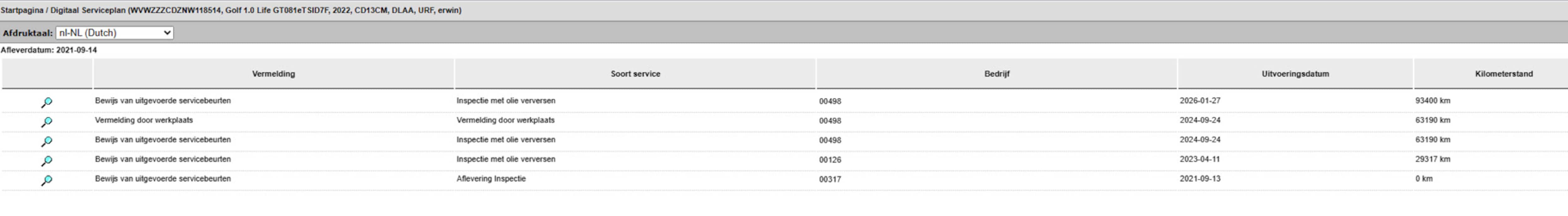Click the 93400 km mileage cell
The height and width of the screenshot is (216, 1568).
tap(1433, 101)
